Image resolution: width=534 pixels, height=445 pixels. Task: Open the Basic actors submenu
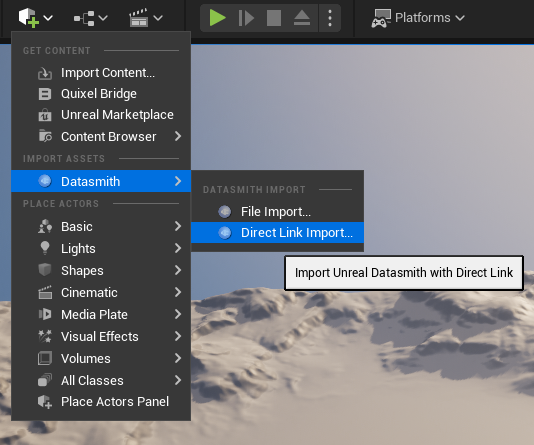tap(101, 226)
